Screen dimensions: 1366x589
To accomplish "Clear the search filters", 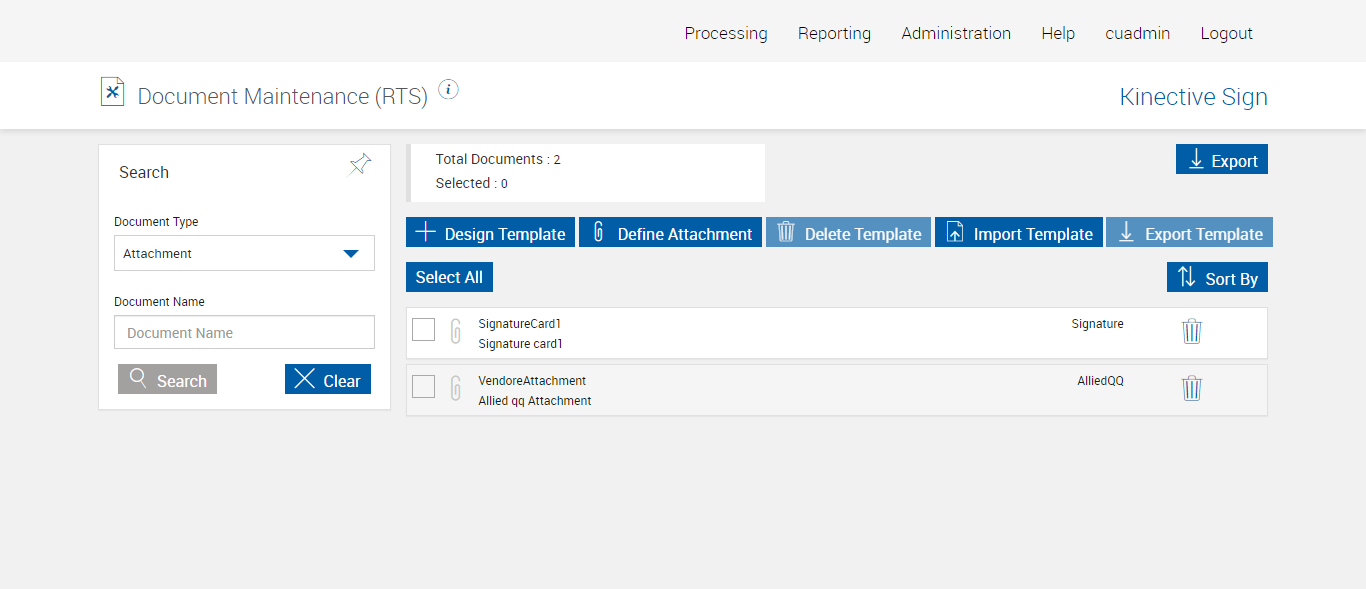I will coord(328,379).
